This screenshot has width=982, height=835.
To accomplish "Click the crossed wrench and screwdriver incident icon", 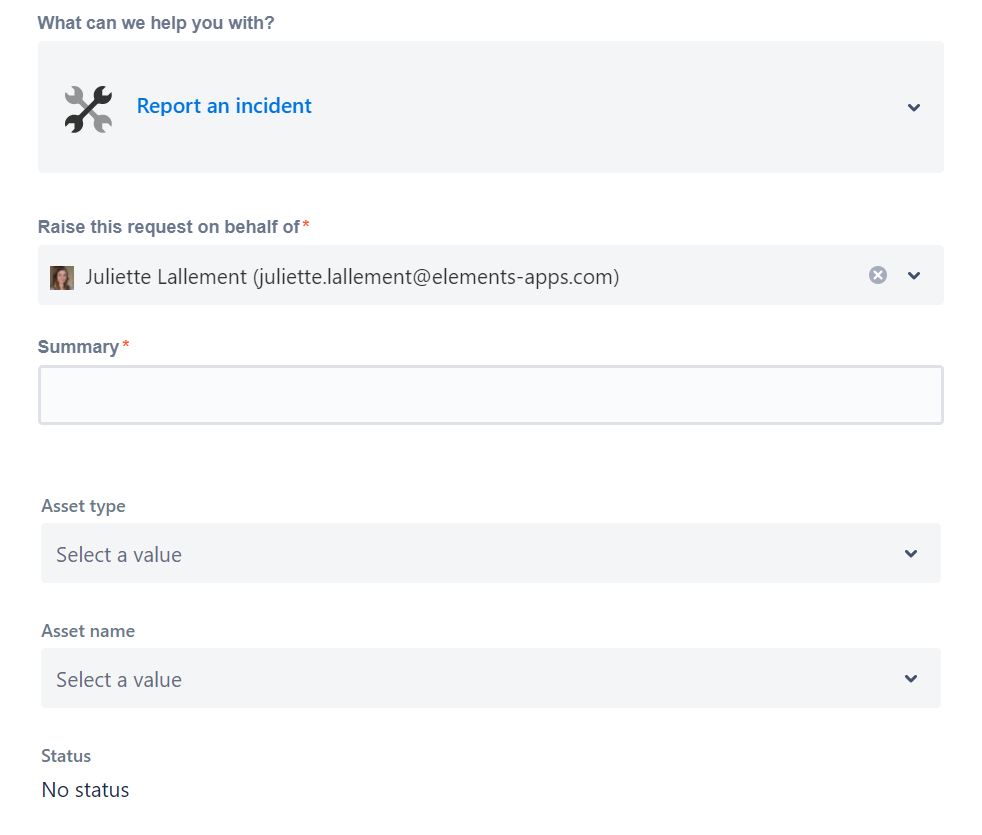I will click(x=88, y=106).
